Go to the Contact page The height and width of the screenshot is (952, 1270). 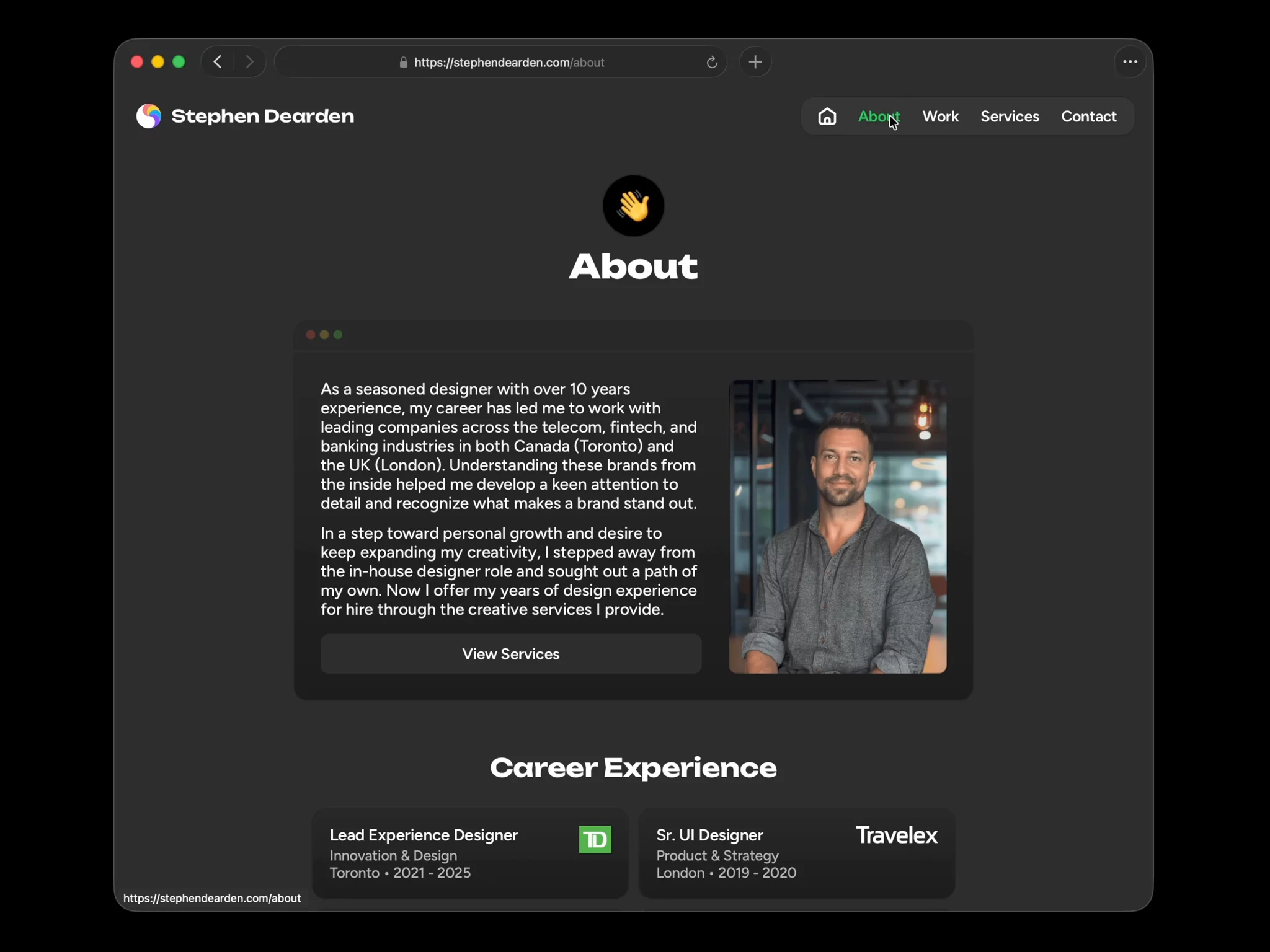coord(1088,116)
